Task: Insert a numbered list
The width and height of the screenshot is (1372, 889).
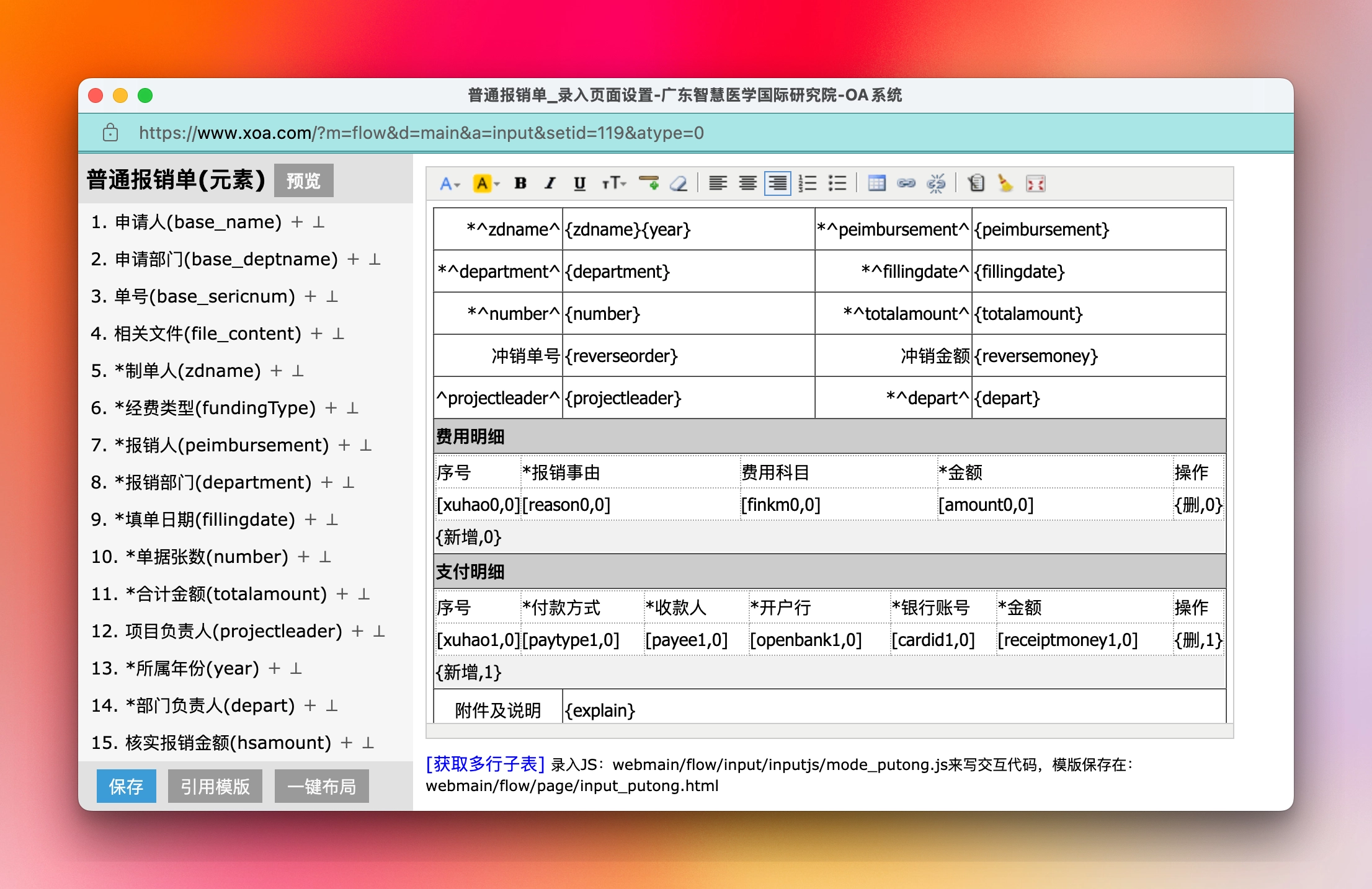Action: click(808, 184)
